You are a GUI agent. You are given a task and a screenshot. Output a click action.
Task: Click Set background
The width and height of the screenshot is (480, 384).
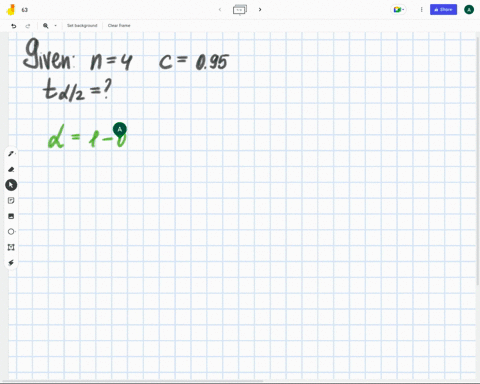pyautogui.click(x=82, y=26)
